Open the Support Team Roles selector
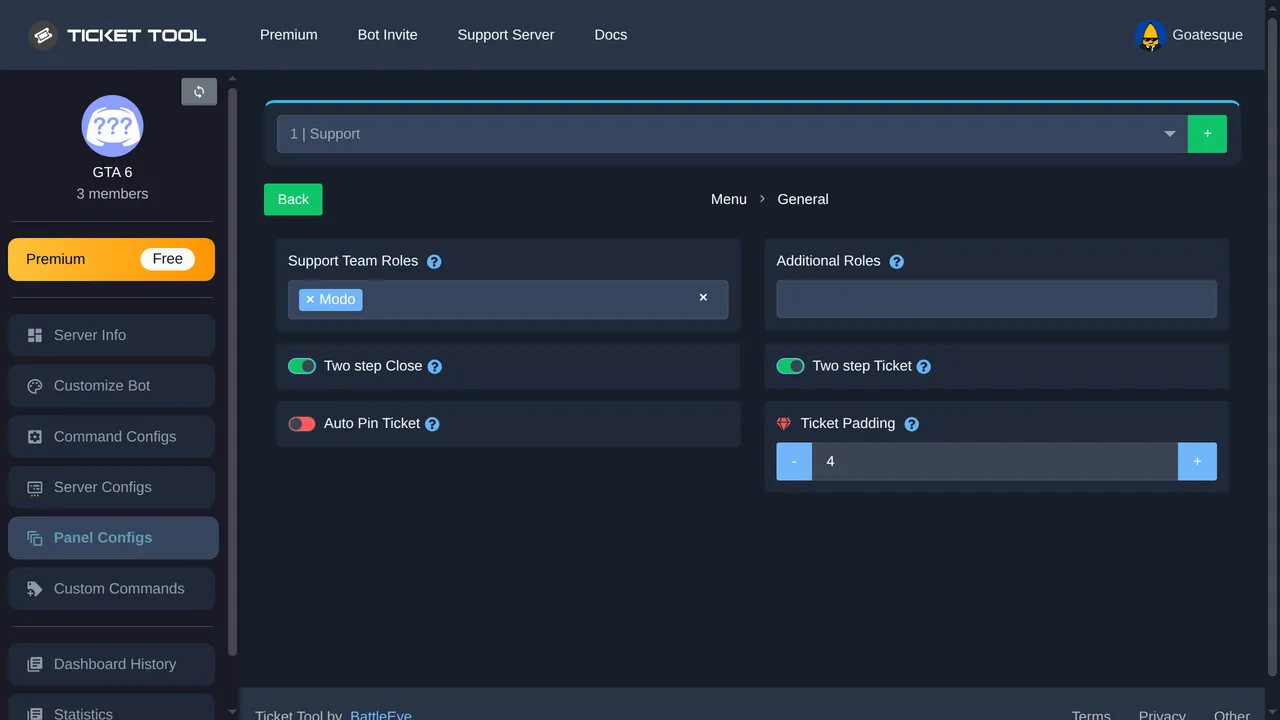1280x720 pixels. coord(508,299)
